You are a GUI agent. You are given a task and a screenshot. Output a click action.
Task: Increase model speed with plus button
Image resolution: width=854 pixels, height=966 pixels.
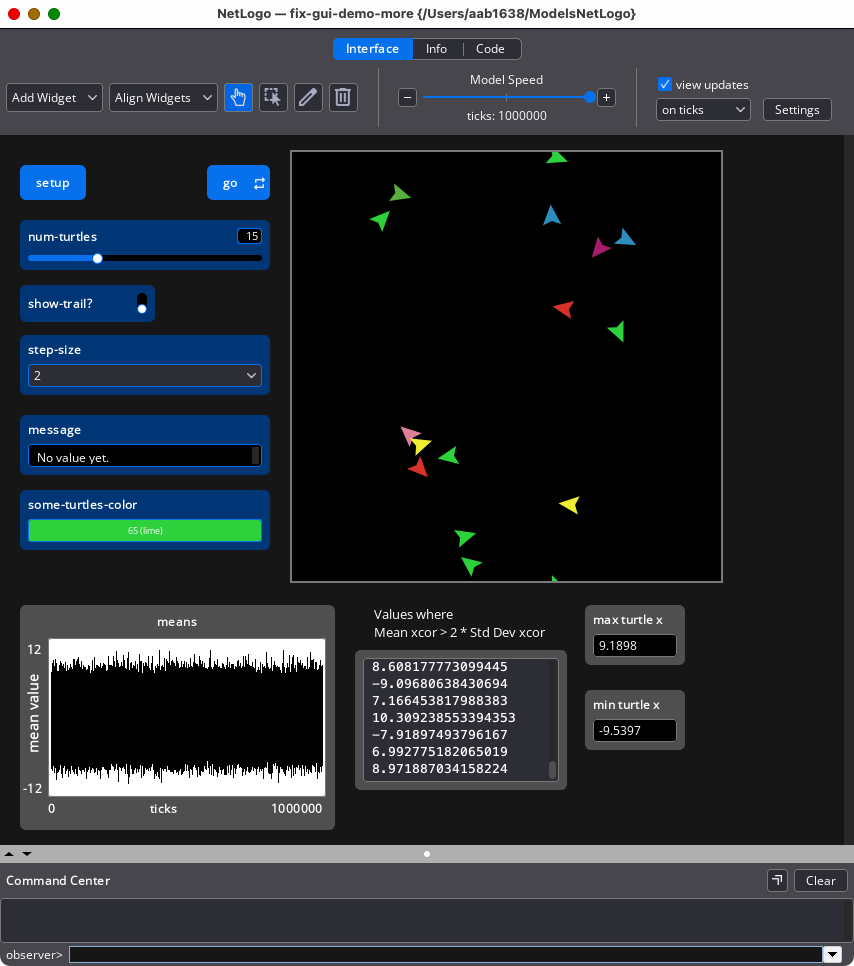click(606, 97)
